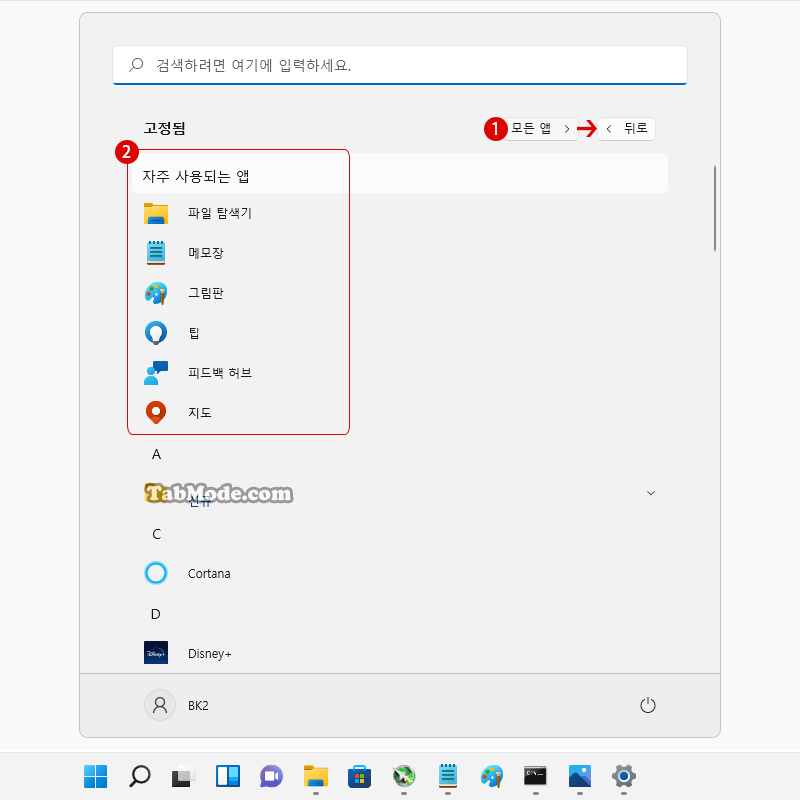Viewport: 800px width, 800px height.
Task: Launch Chat from the taskbar
Action: pos(271,776)
